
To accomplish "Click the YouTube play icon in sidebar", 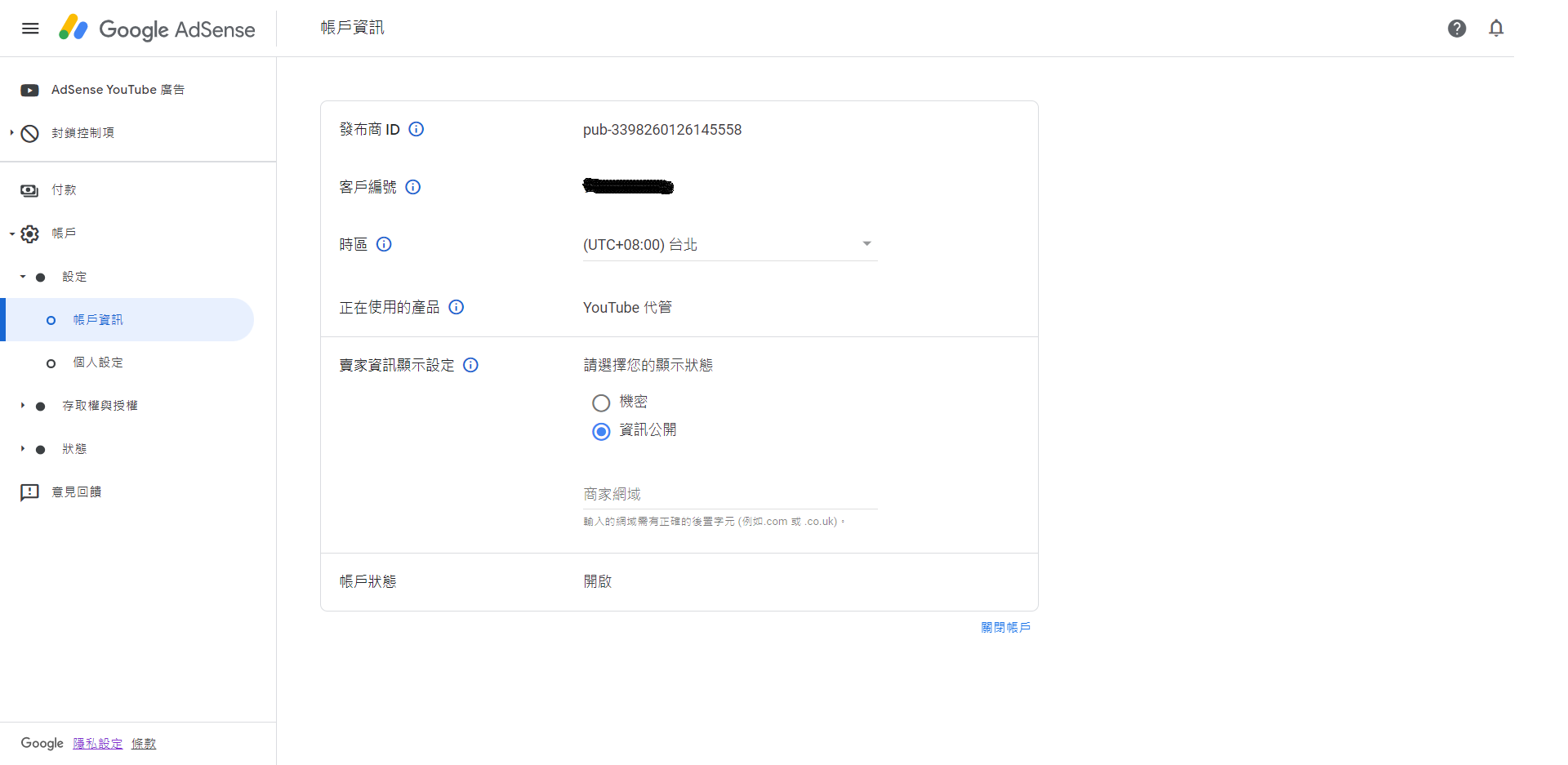I will coord(29,90).
